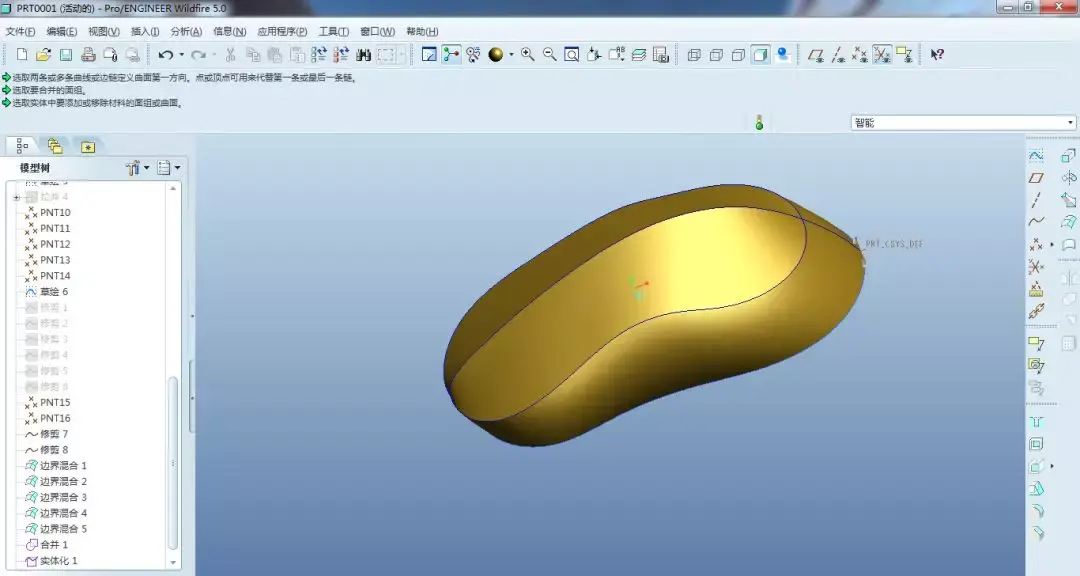Toggle coordinate systems visibility
Image resolution: width=1080 pixels, height=576 pixels.
coord(882,54)
